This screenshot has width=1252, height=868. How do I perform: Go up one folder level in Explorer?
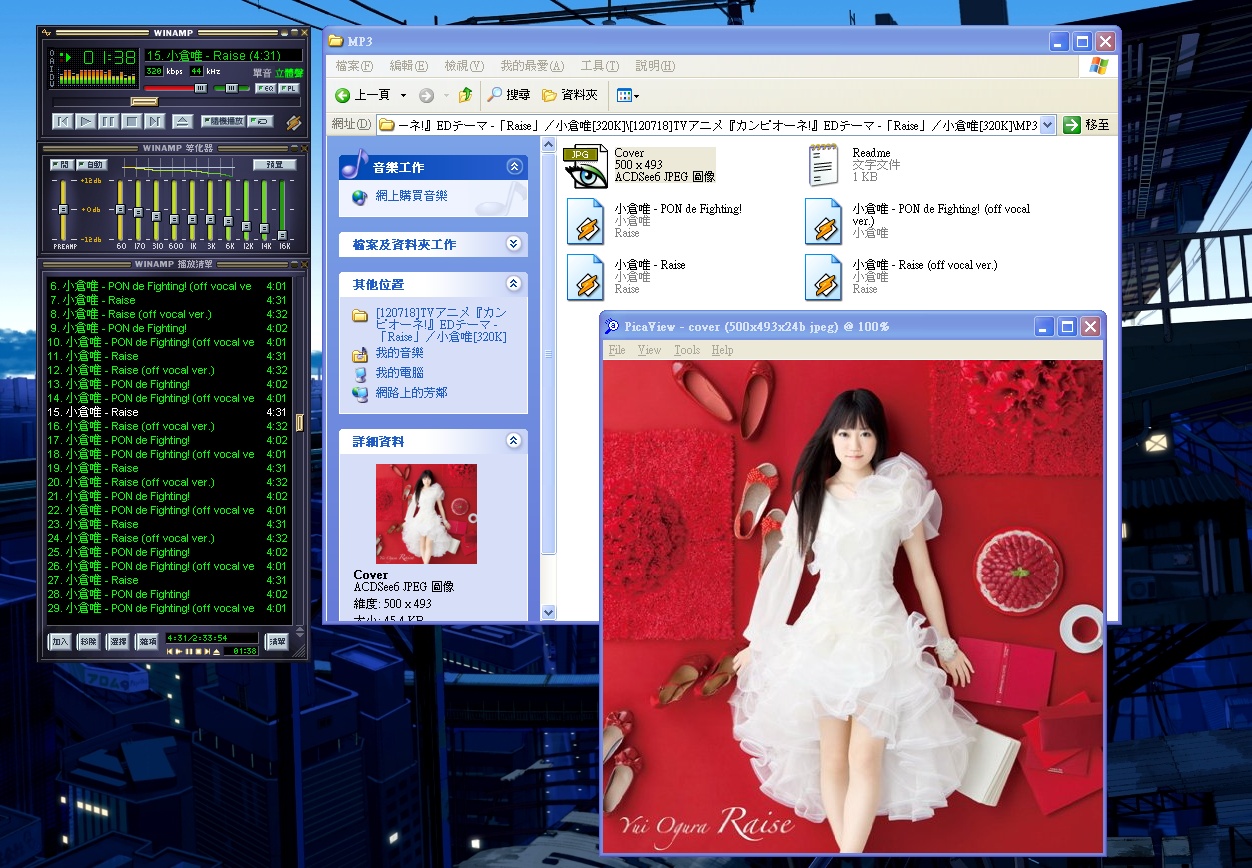(x=465, y=95)
